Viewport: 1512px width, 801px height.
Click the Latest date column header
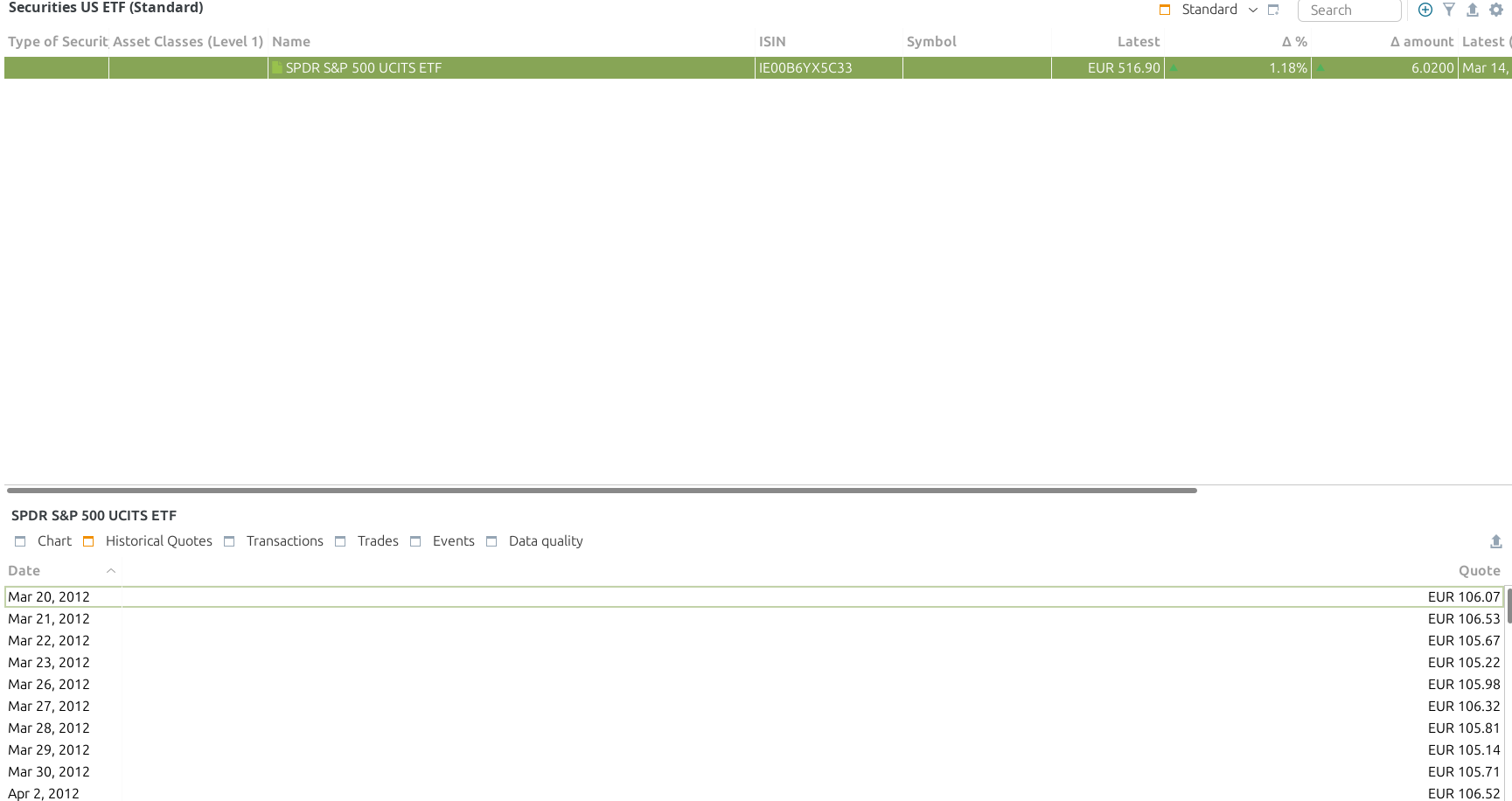pyautogui.click(x=1485, y=41)
